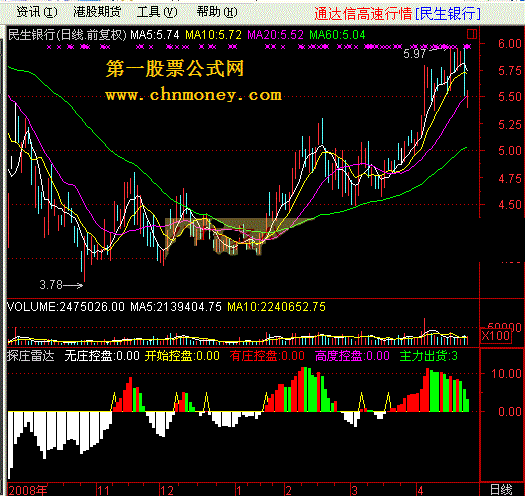Click the 日线 period button at bottom right

coord(501,490)
